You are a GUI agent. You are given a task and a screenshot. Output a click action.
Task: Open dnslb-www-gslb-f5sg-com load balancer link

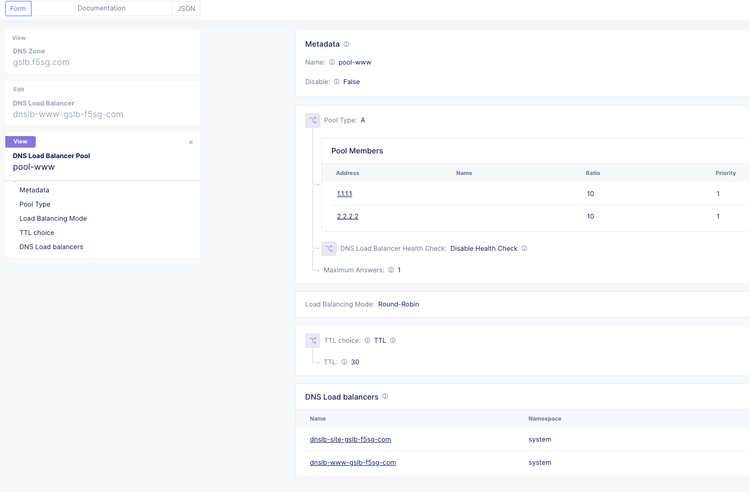coord(353,462)
